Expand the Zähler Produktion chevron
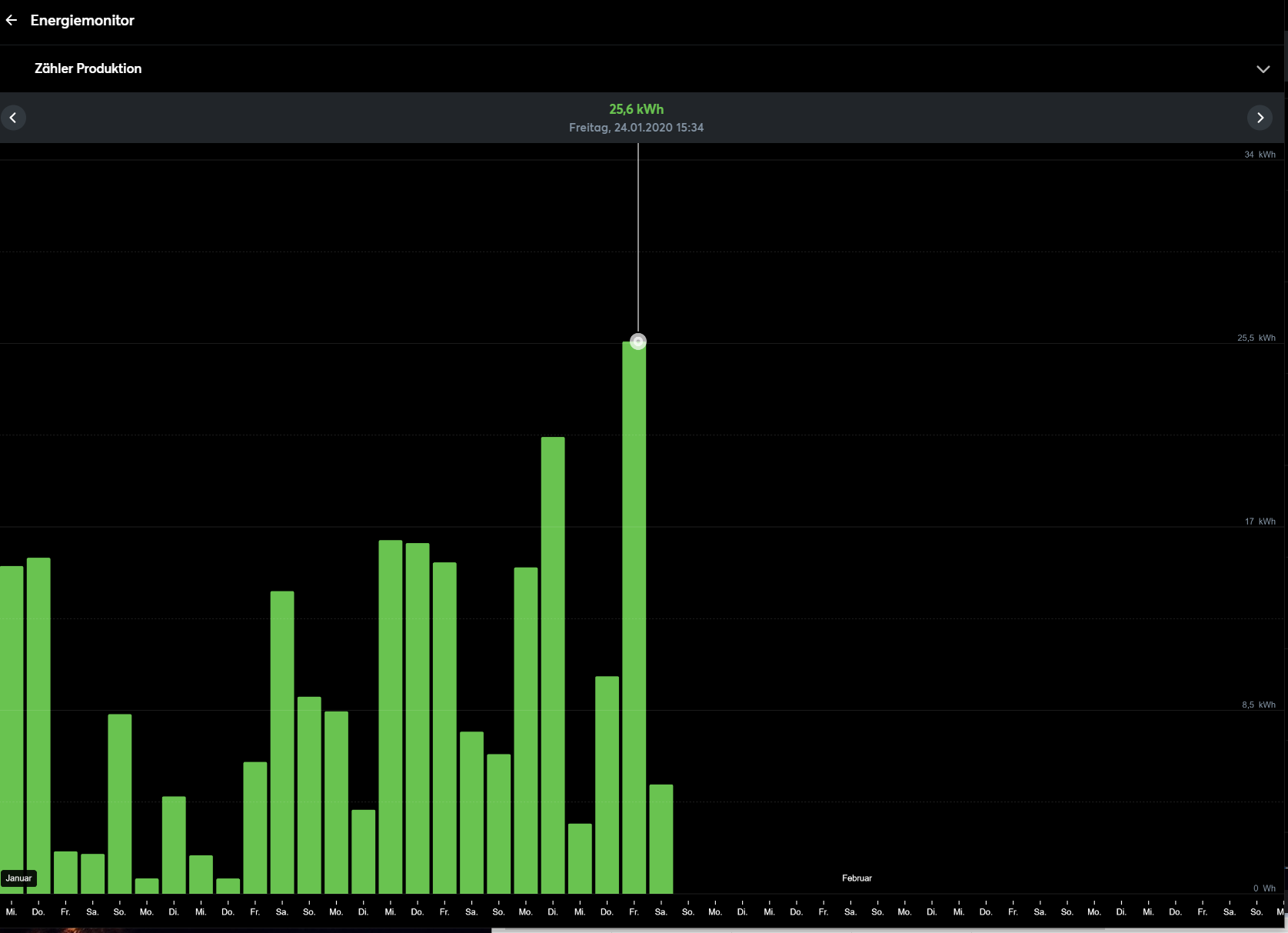 pos(1263,69)
